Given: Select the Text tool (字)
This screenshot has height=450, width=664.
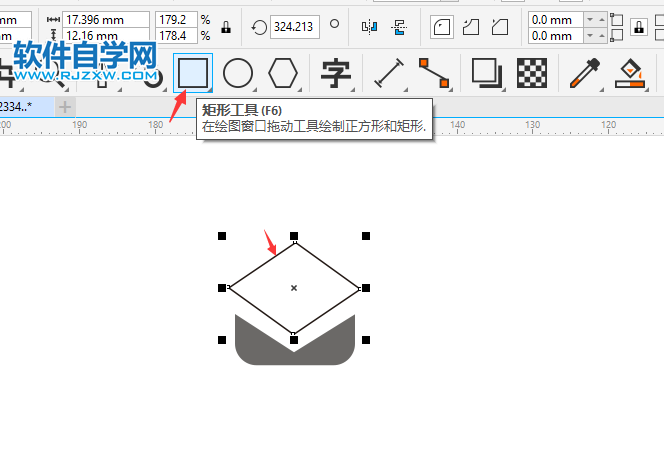Looking at the screenshot, I should point(336,74).
